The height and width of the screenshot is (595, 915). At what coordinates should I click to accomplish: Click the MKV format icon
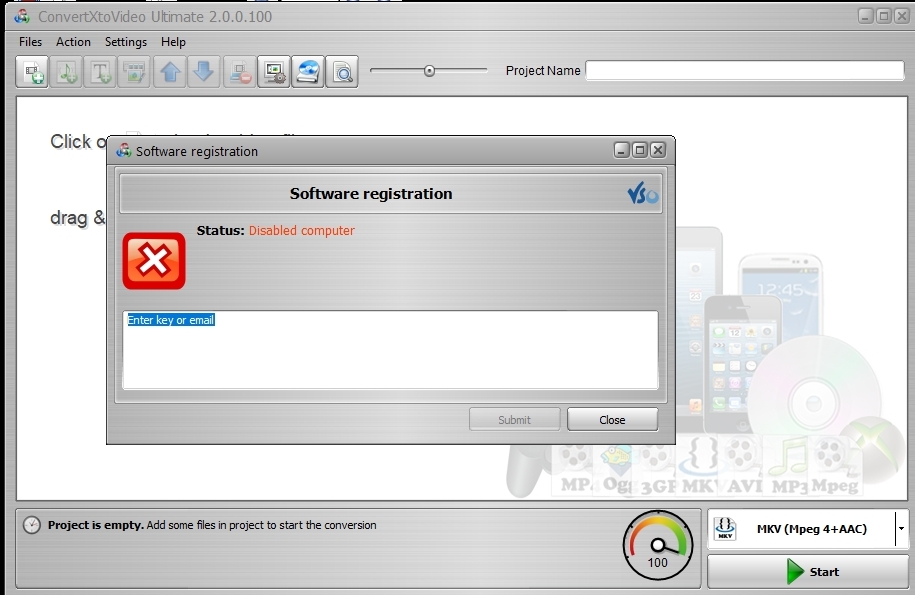725,528
